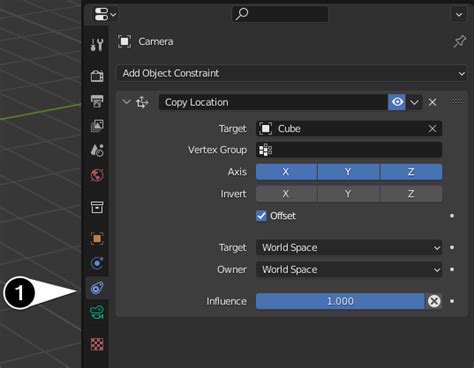Viewport: 474px width, 368px height.
Task: Click the animate dot beside Target space
Action: click(452, 247)
